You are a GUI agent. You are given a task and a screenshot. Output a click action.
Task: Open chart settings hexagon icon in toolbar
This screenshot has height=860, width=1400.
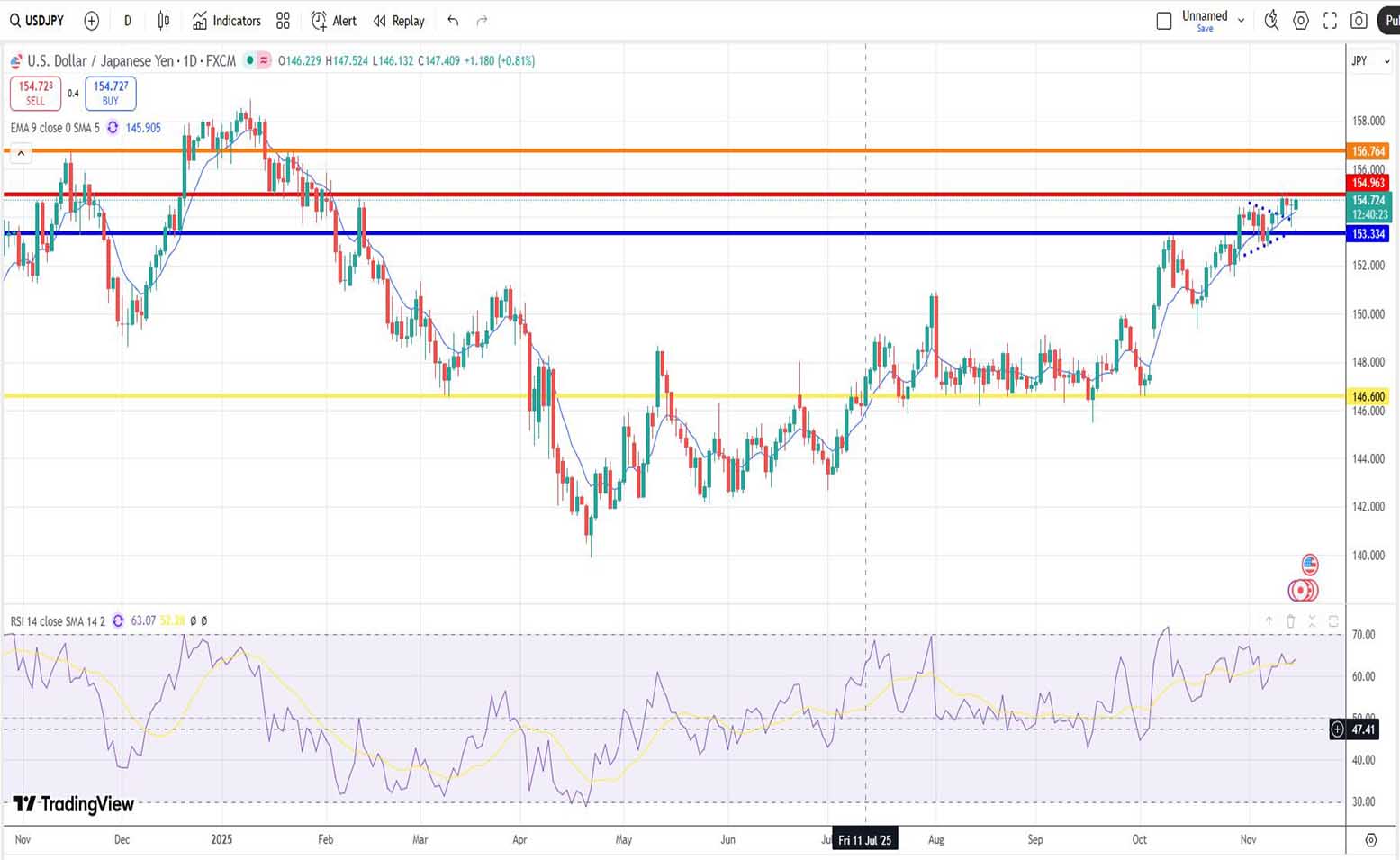click(1301, 21)
